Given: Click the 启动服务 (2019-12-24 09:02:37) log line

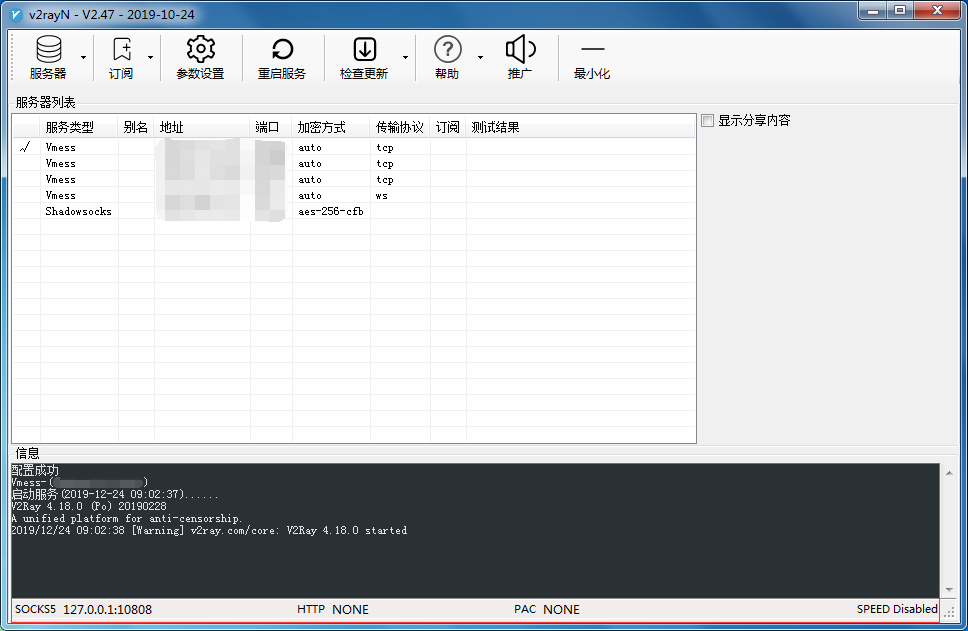Looking at the screenshot, I should (115, 495).
